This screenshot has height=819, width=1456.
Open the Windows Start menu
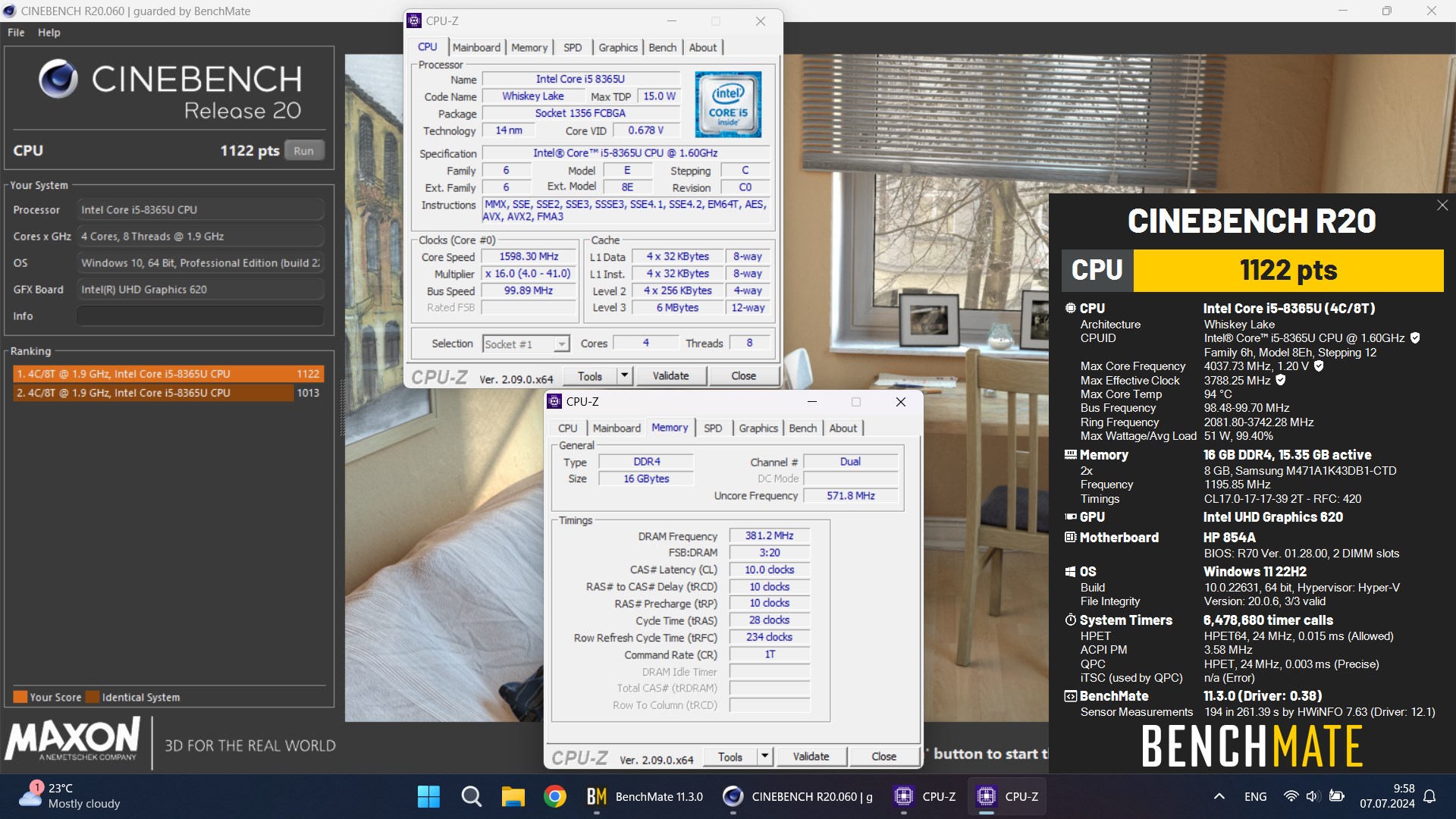click(428, 796)
